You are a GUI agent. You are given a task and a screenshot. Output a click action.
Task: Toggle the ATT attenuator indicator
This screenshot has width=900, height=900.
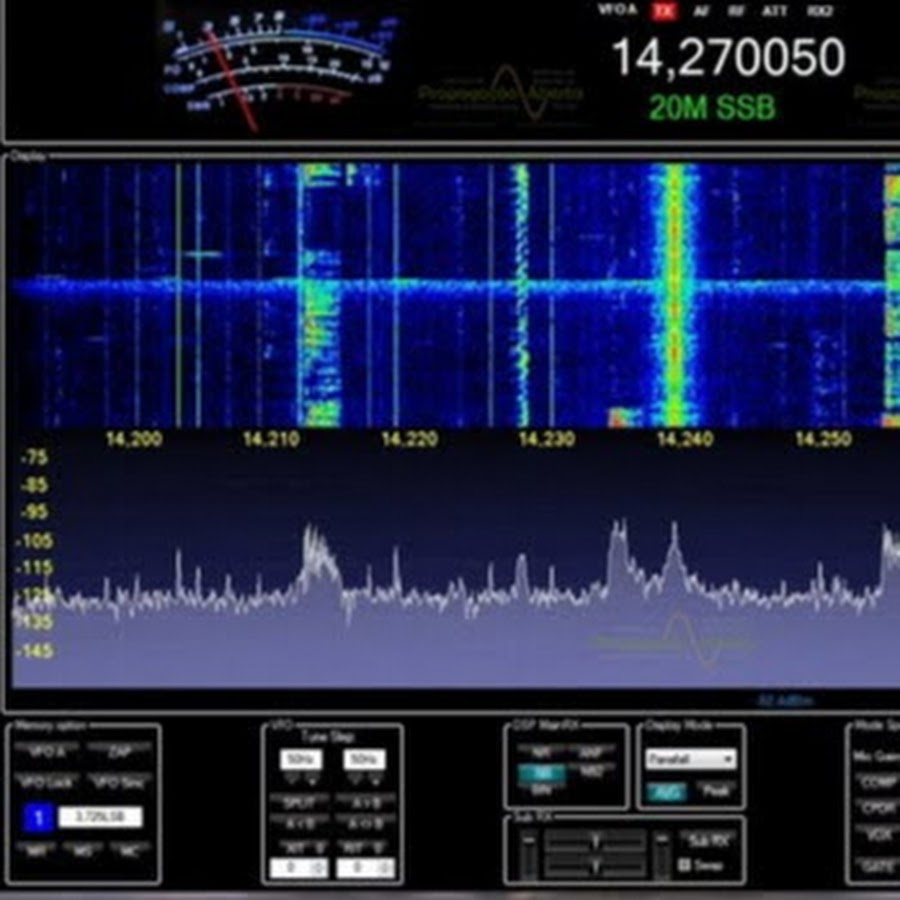coord(774,11)
